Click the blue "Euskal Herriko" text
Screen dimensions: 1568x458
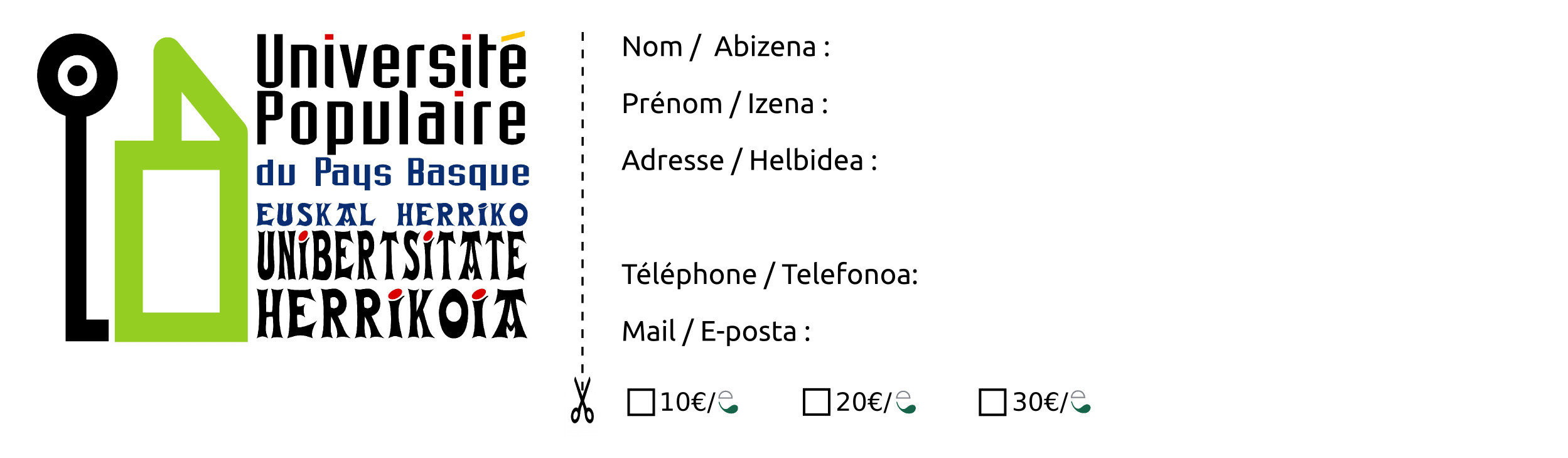click(392, 215)
